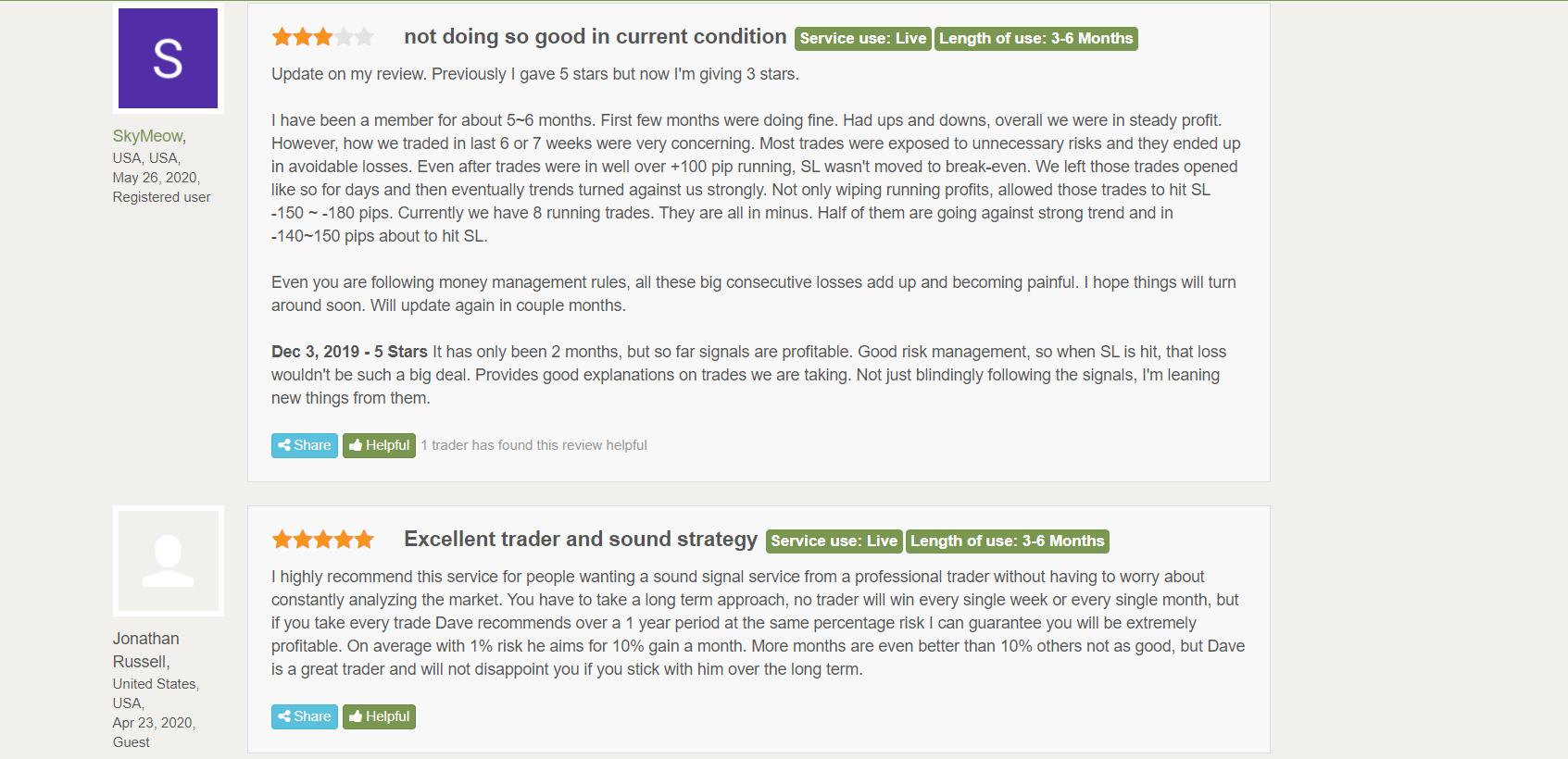Image resolution: width=1568 pixels, height=759 pixels.
Task: Click the three-star rating of first review
Action: [x=323, y=37]
